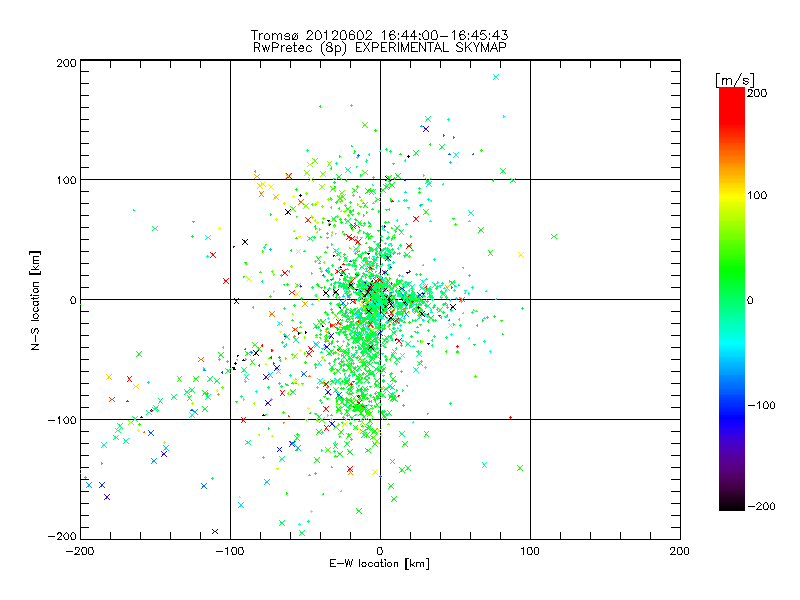Screen dimensions: 800x600
Task: Click the velocity color bar gradient
Action: click(x=732, y=299)
